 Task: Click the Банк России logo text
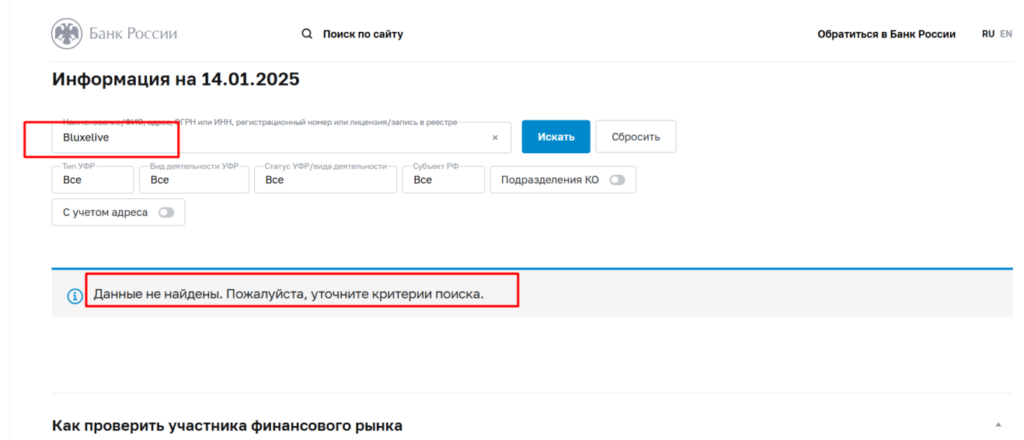click(133, 34)
